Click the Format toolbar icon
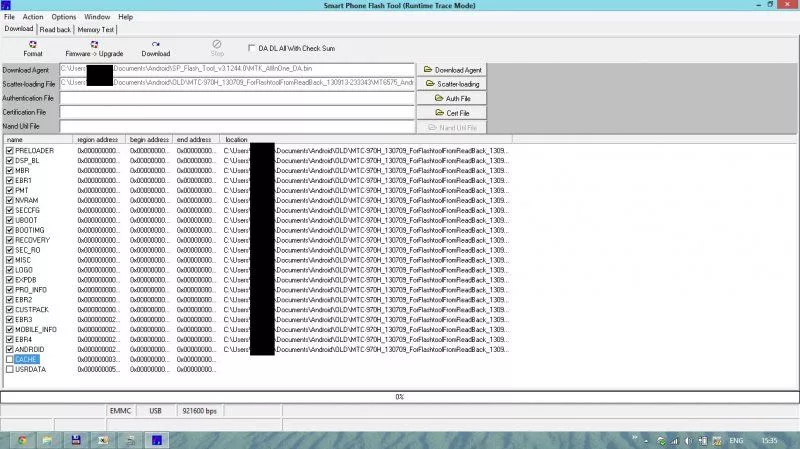The height and width of the screenshot is (449, 800). click(x=33, y=47)
